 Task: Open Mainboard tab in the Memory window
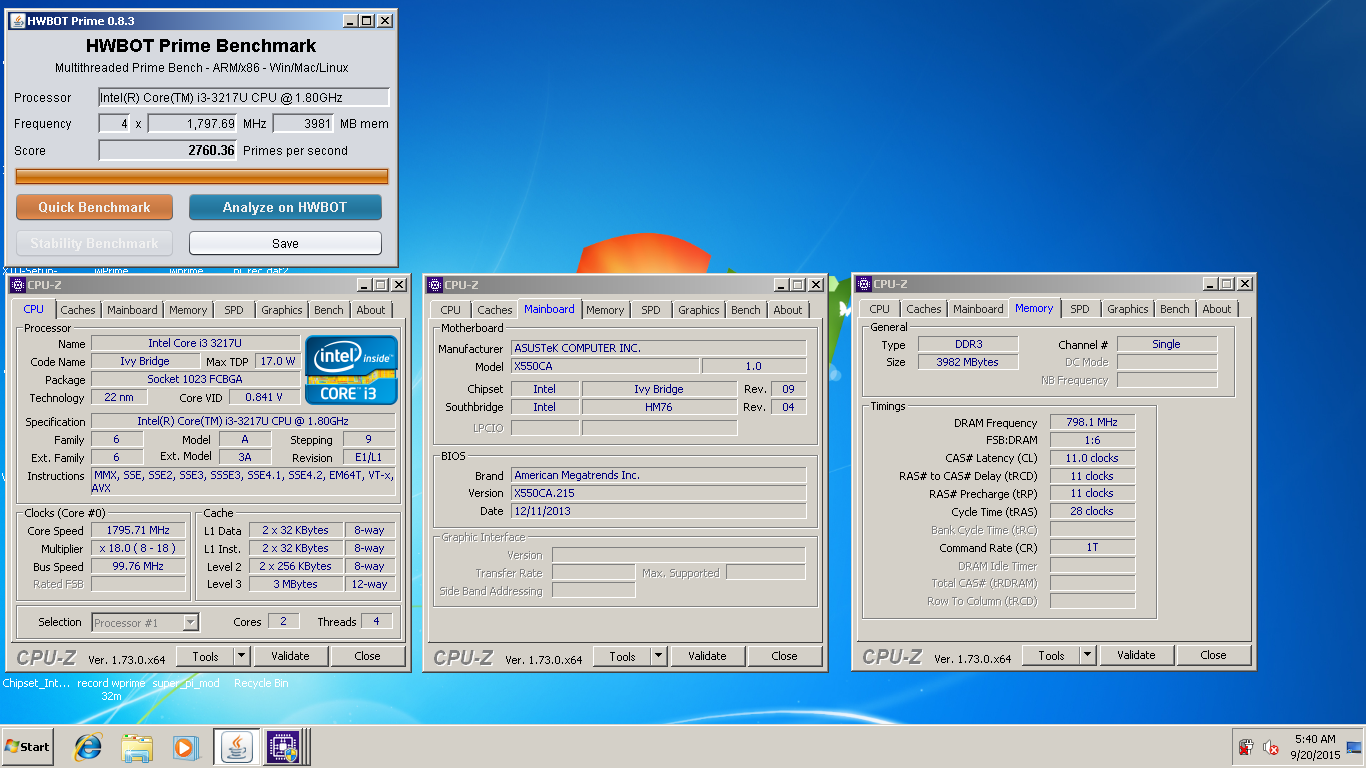coord(978,309)
